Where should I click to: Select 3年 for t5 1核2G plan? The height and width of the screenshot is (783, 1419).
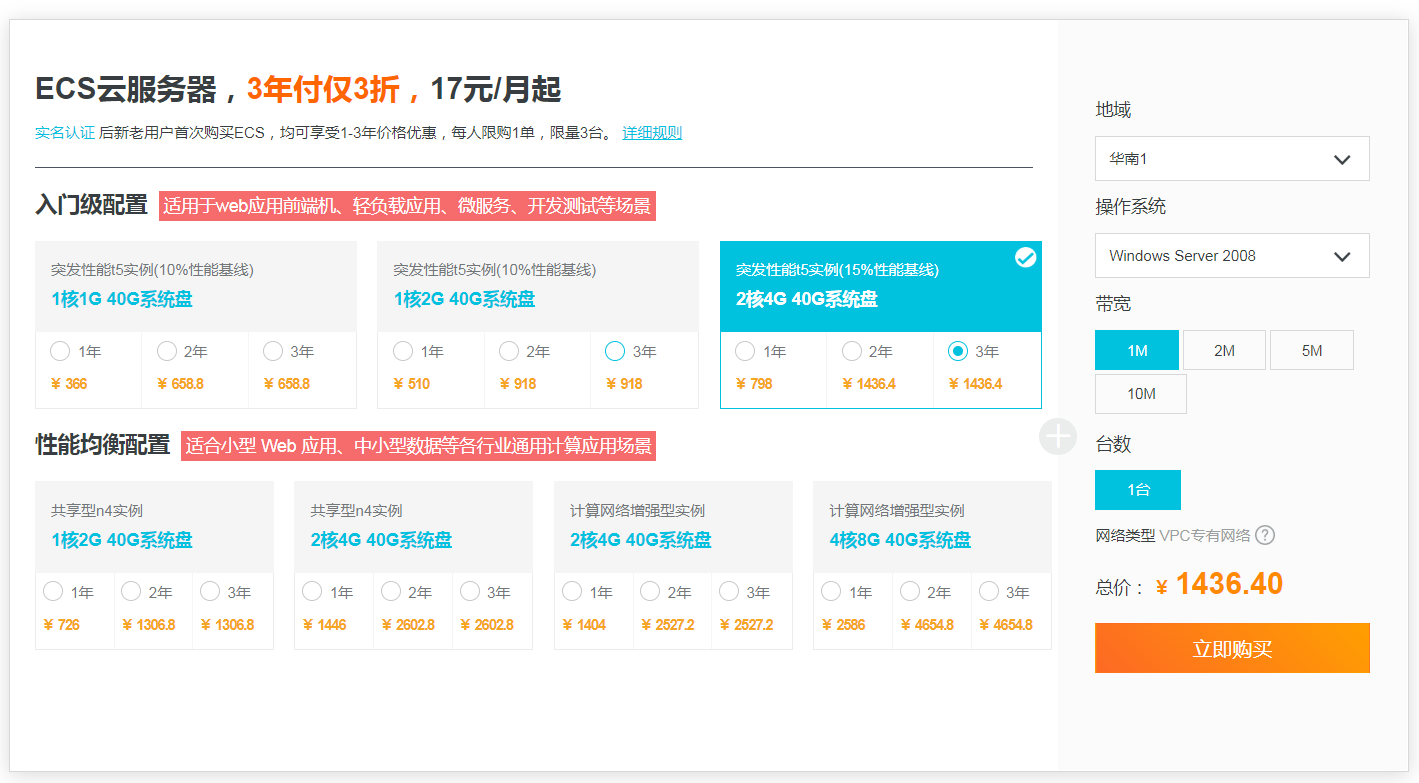pyautogui.click(x=615, y=351)
